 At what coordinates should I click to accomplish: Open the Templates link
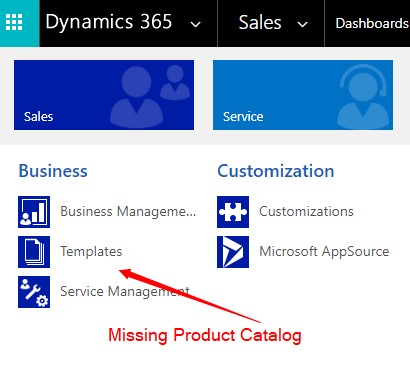[91, 251]
